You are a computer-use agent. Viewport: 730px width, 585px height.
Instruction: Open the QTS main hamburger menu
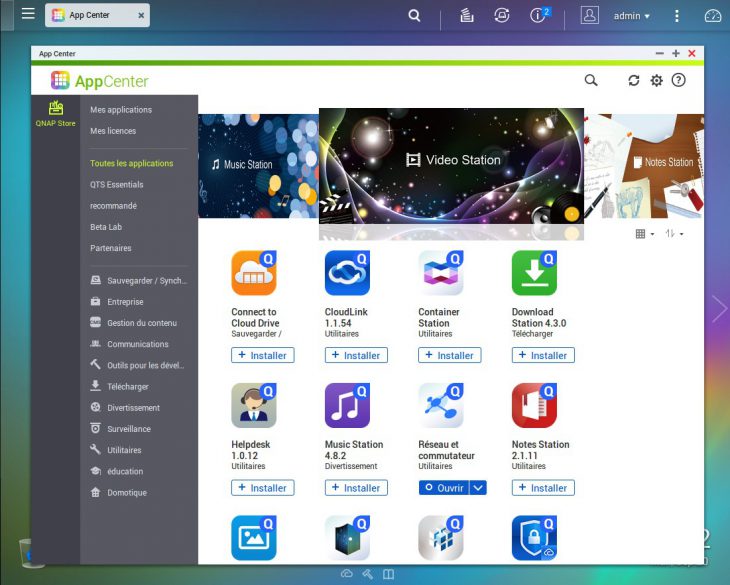pyautogui.click(x=28, y=15)
